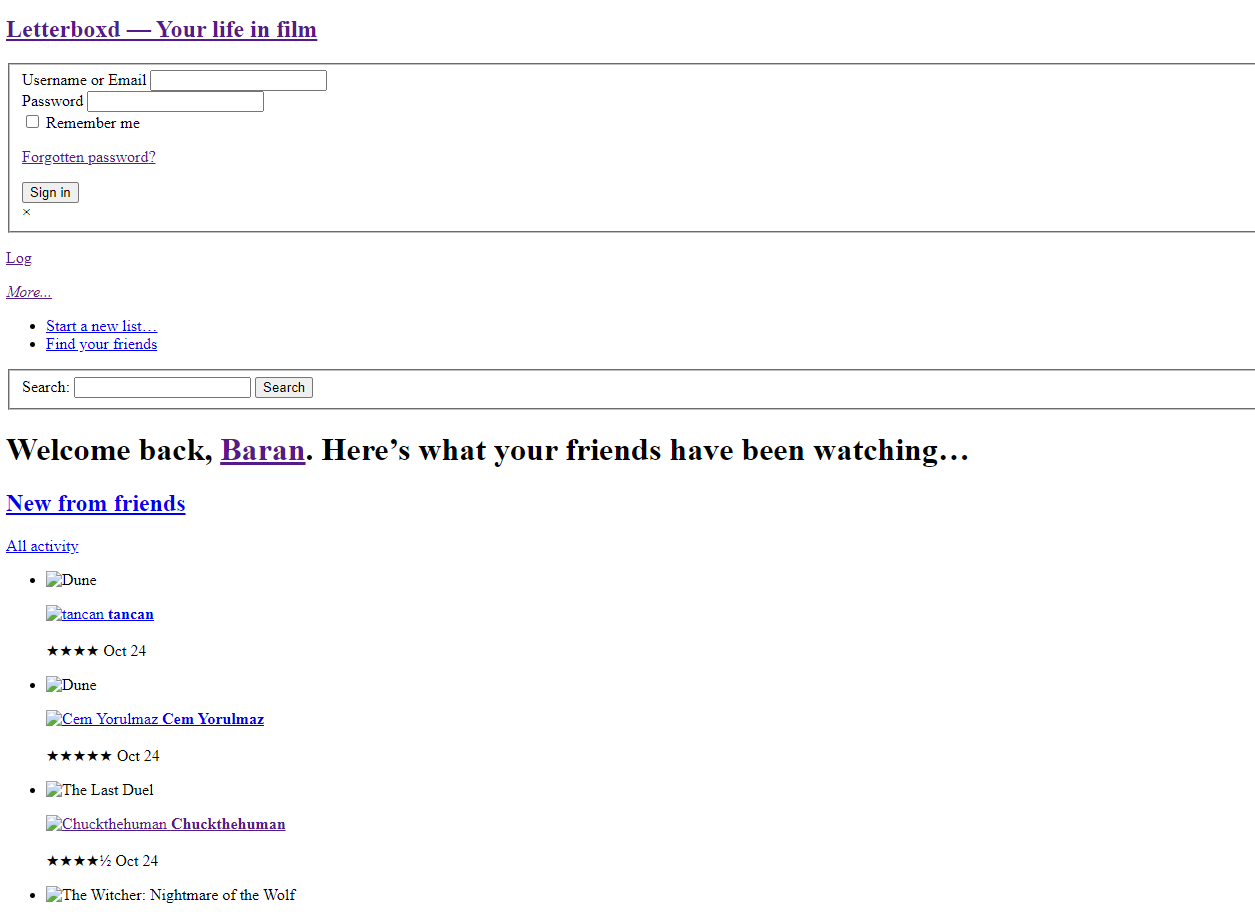Open the Baran profile link in the heading

[x=263, y=450]
